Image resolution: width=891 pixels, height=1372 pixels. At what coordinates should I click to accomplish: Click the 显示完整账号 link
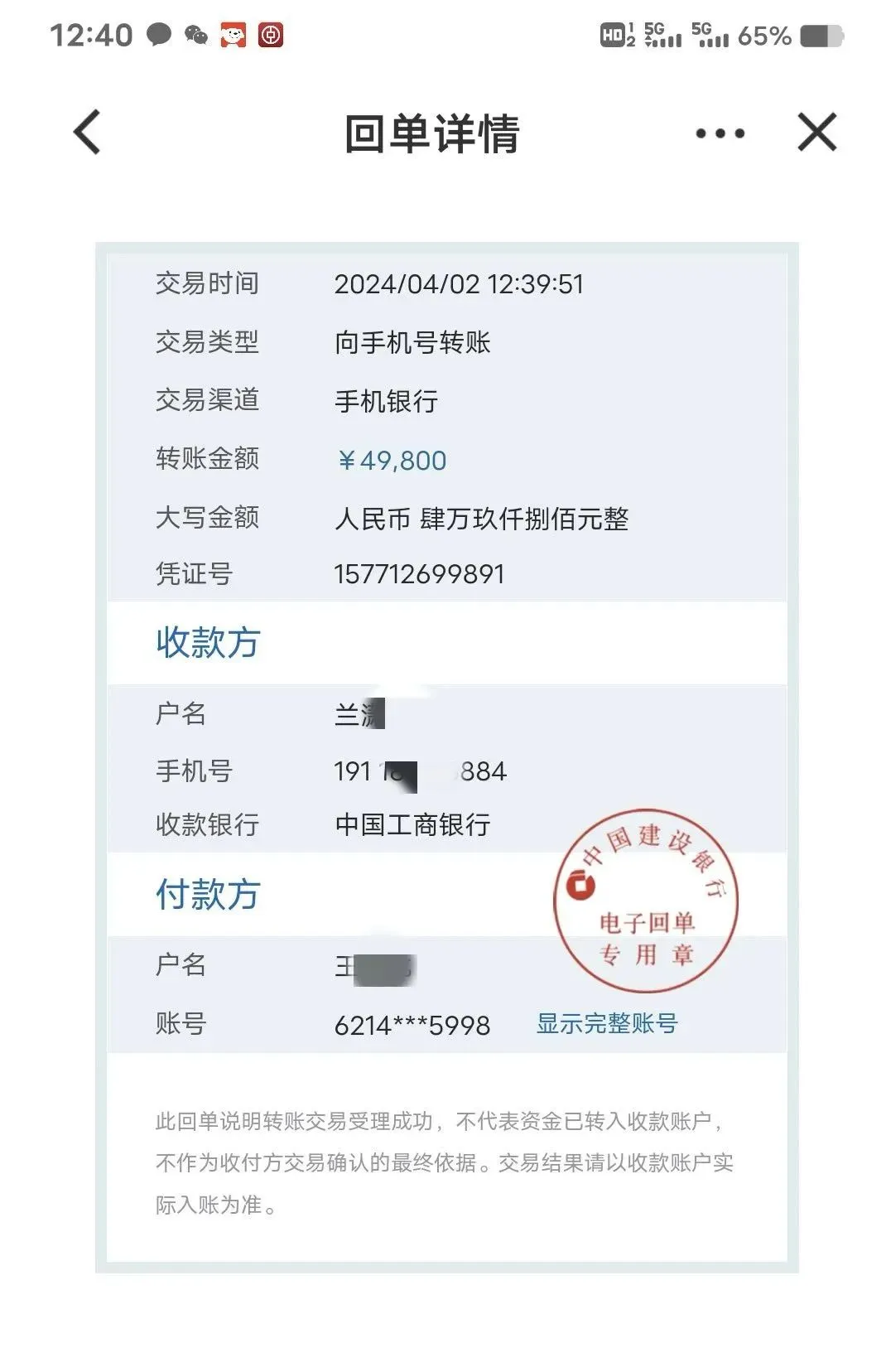607,1023
